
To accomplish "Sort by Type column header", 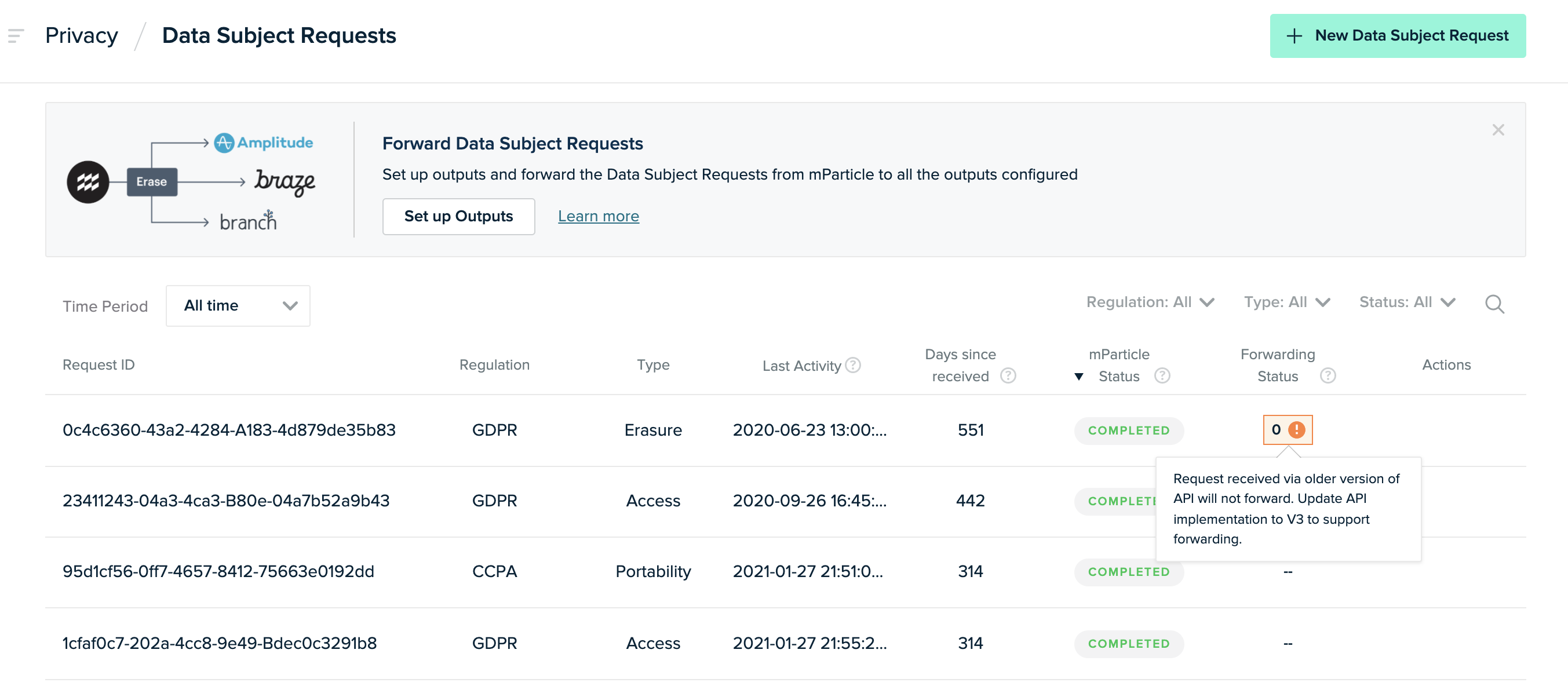I will [x=653, y=364].
